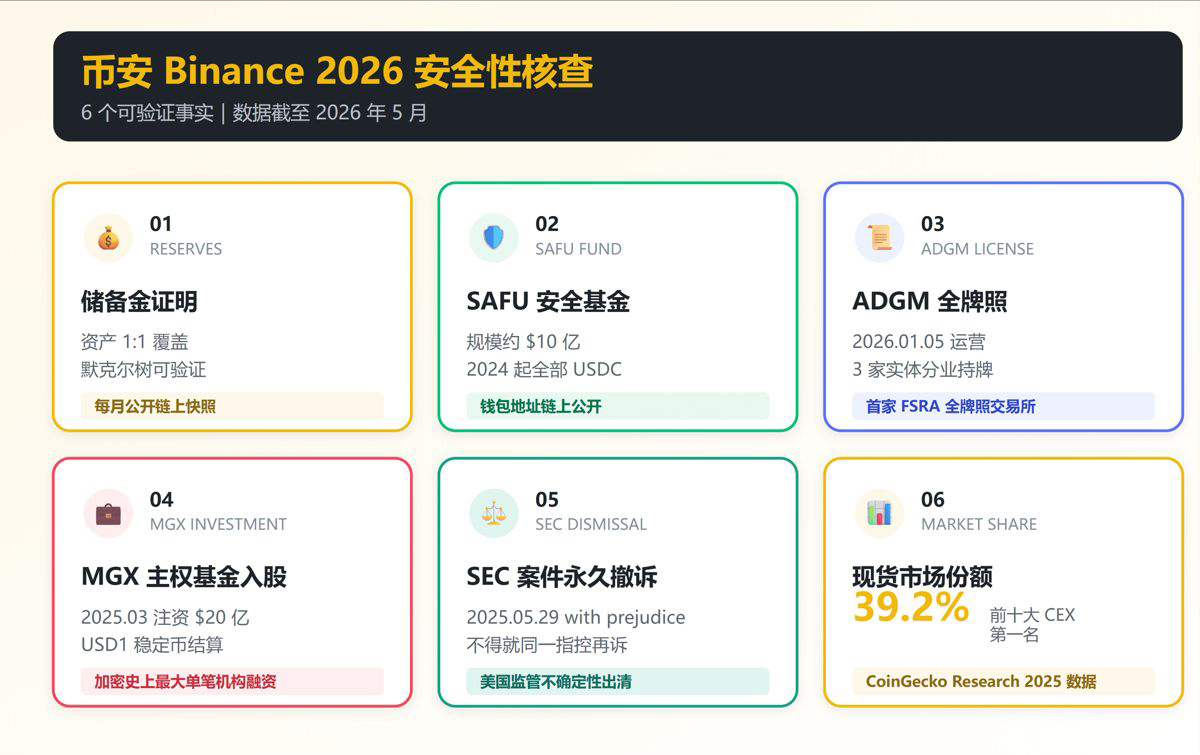The height and width of the screenshot is (755, 1200).
Task: Click the 加密史上最大单笔机构融资 tag
Action: point(232,681)
